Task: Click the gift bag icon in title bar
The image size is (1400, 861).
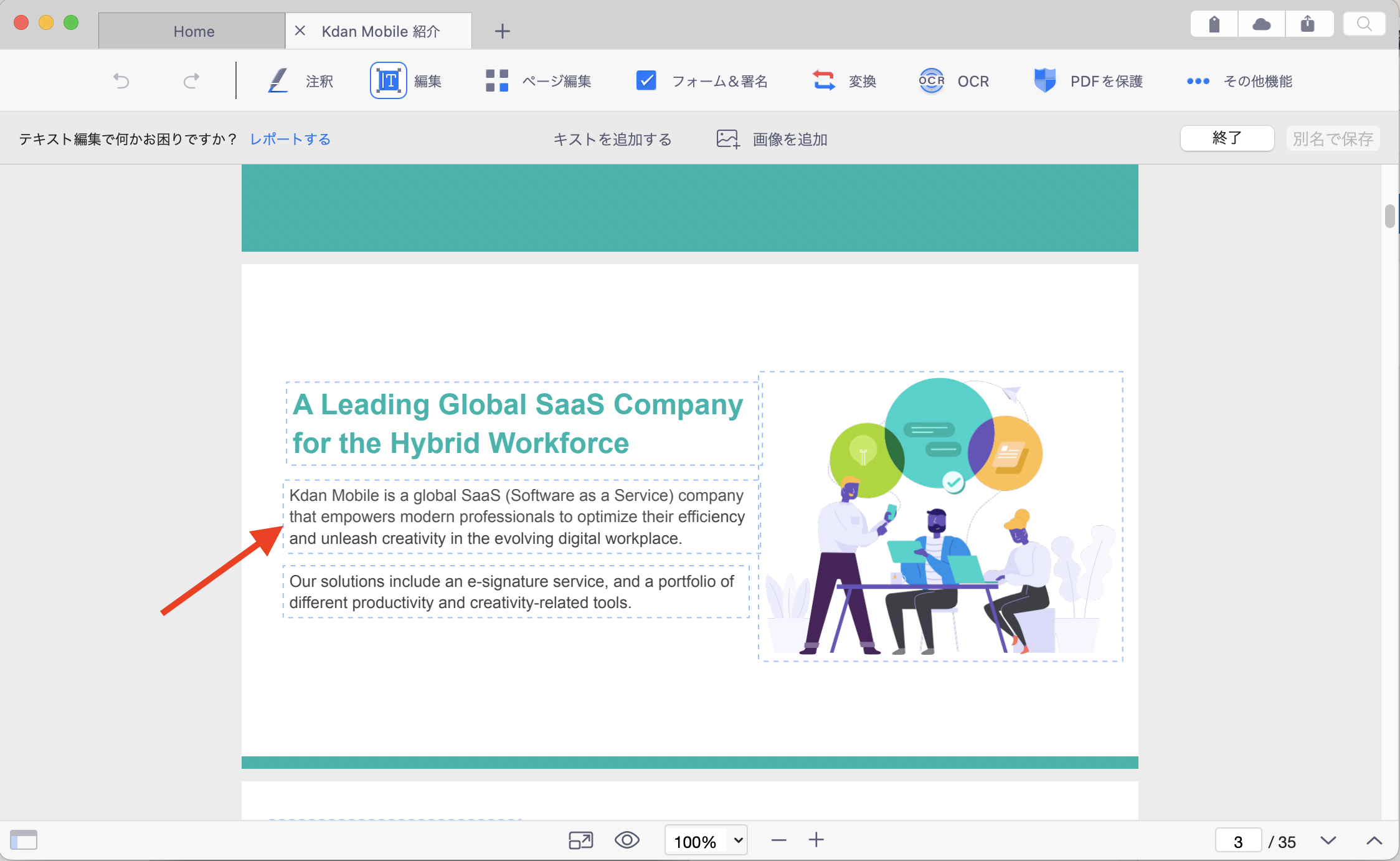Action: pos(1214,24)
